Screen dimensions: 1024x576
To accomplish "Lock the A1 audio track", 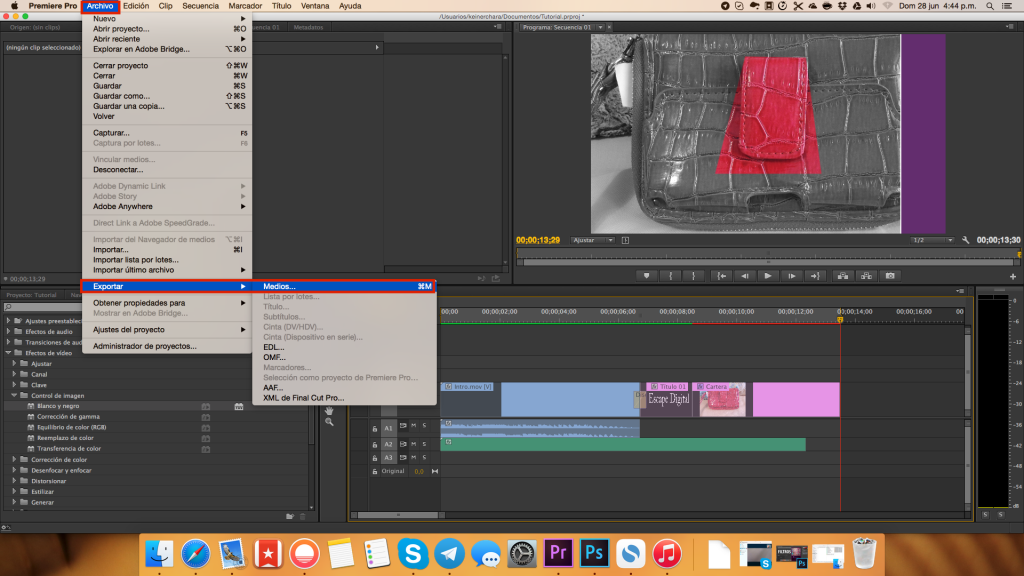I will pos(375,427).
